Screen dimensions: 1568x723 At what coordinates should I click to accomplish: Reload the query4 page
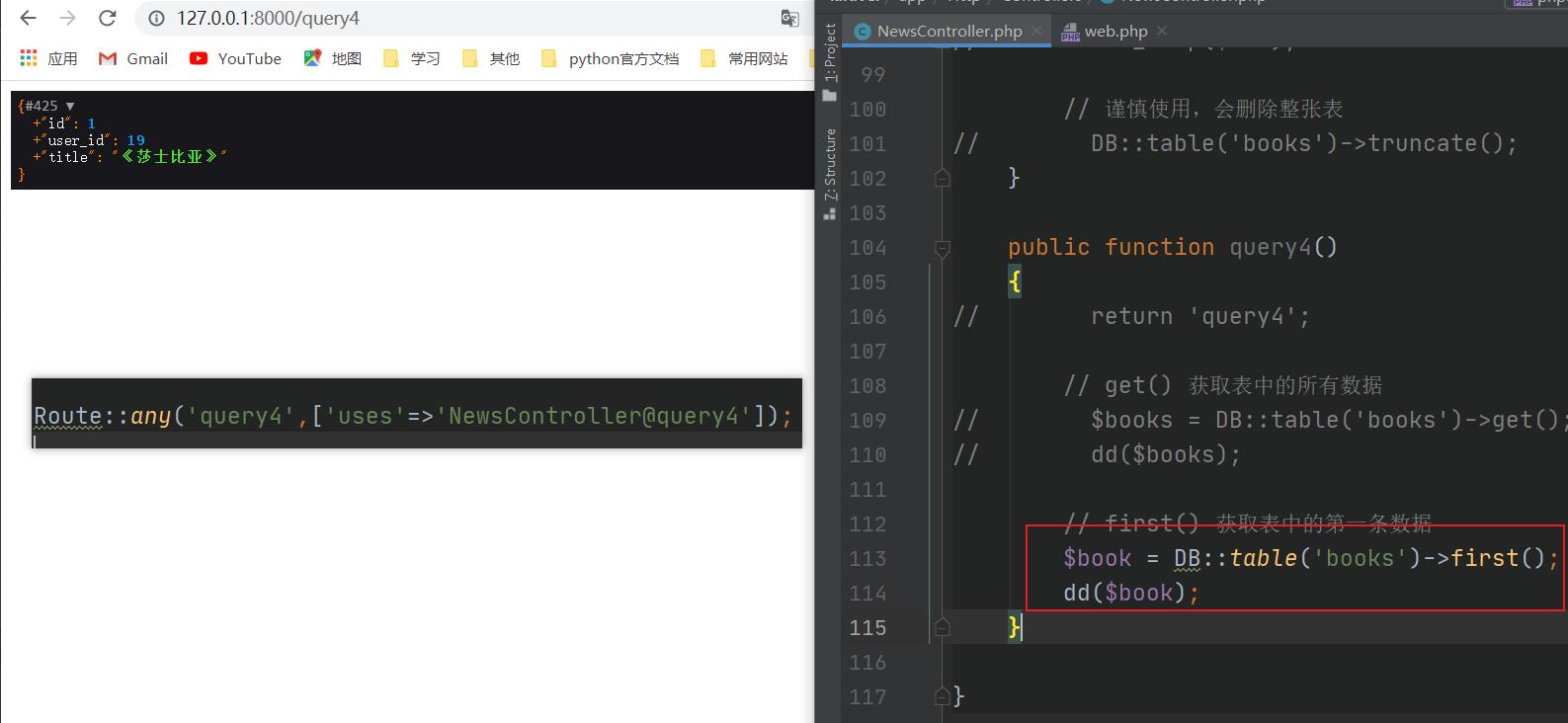108,18
